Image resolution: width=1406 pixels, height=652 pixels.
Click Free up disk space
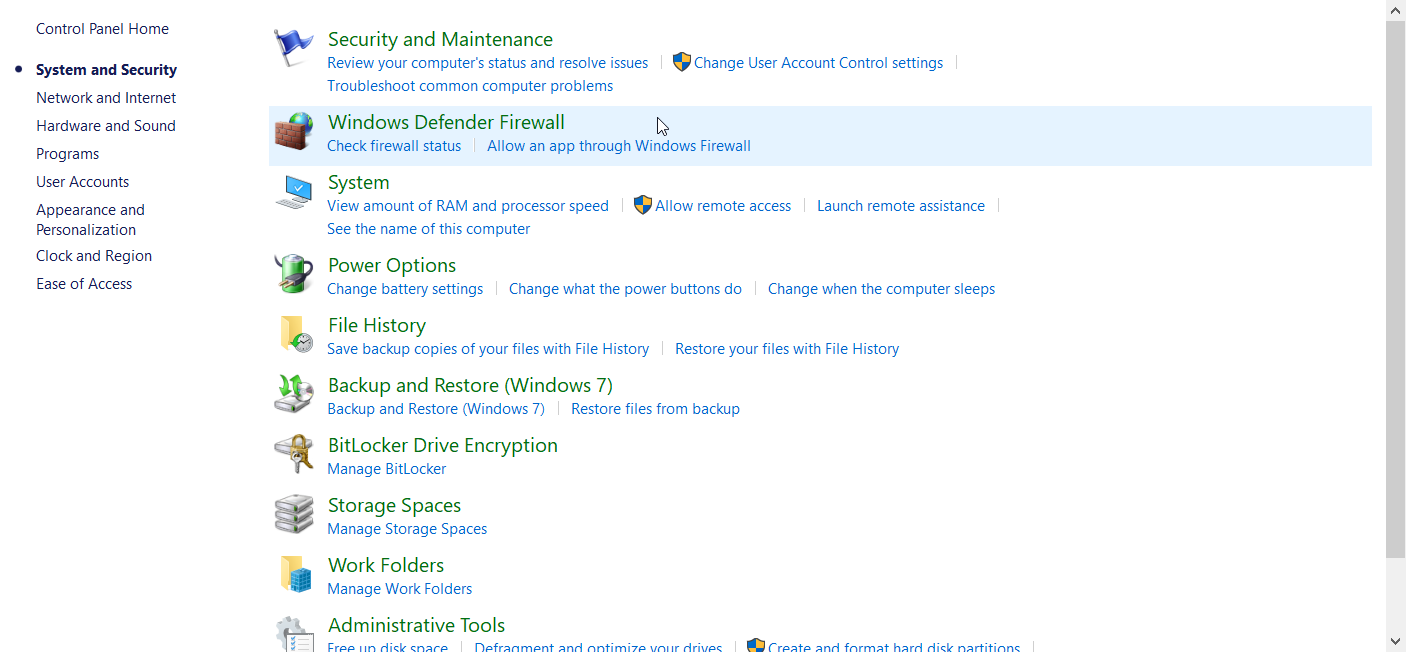(388, 647)
